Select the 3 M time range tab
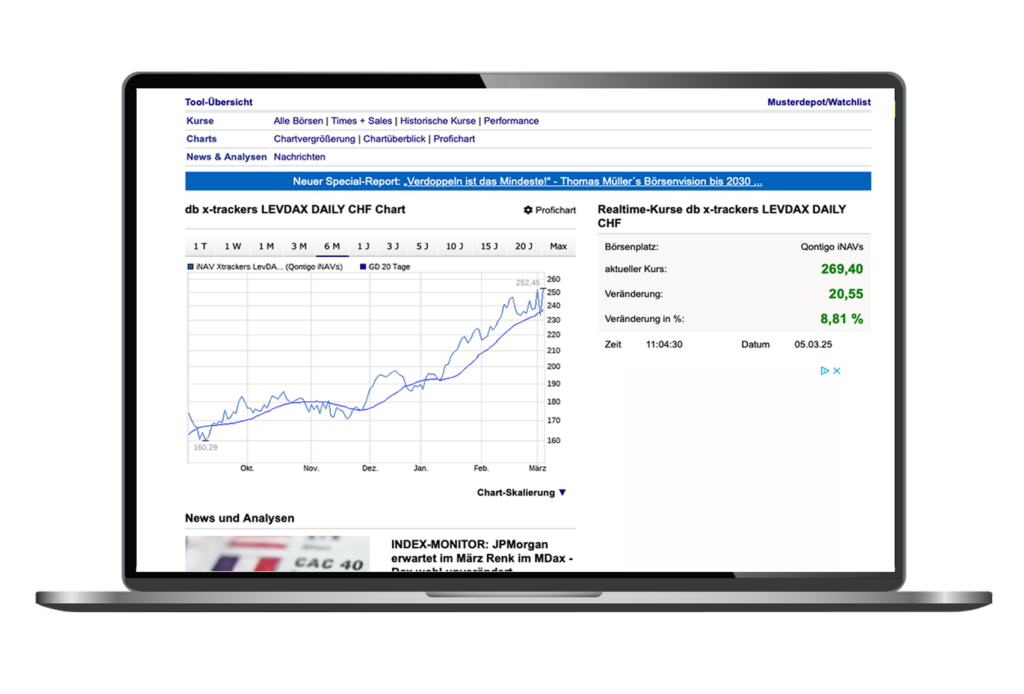Viewport: 1024px width, 694px height. 298,247
